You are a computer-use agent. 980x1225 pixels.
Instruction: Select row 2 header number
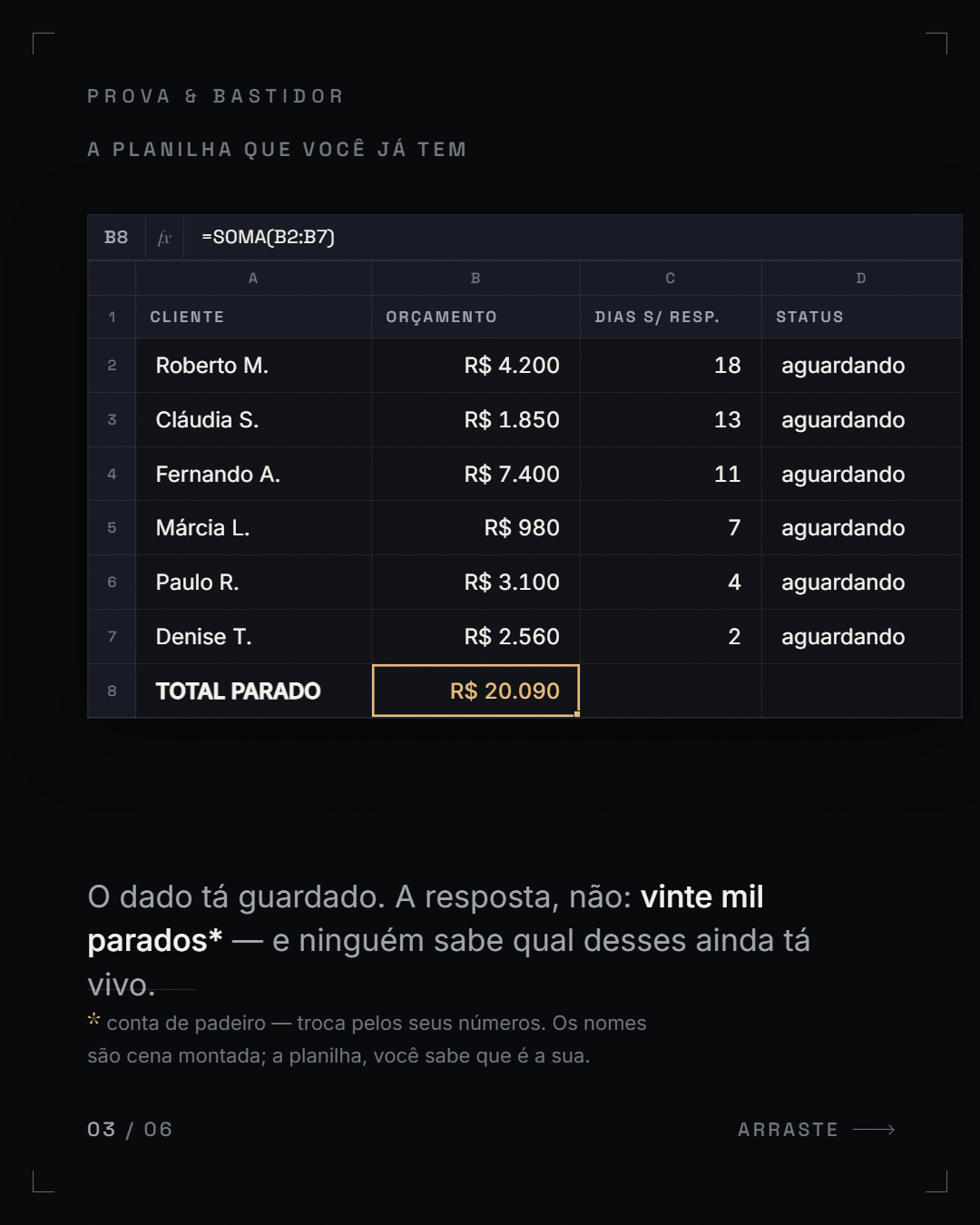[112, 366]
